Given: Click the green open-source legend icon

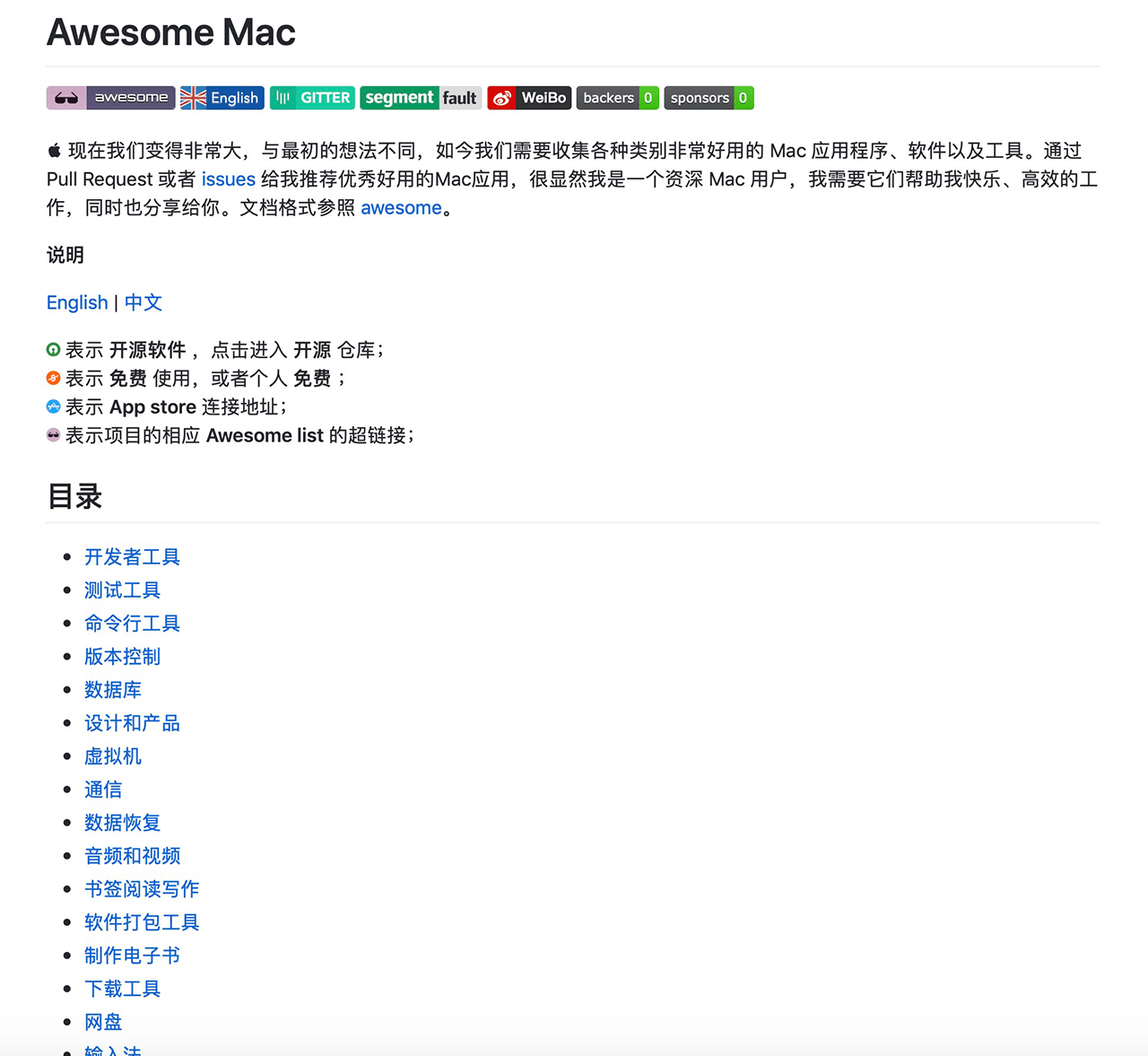Looking at the screenshot, I should click(54, 350).
